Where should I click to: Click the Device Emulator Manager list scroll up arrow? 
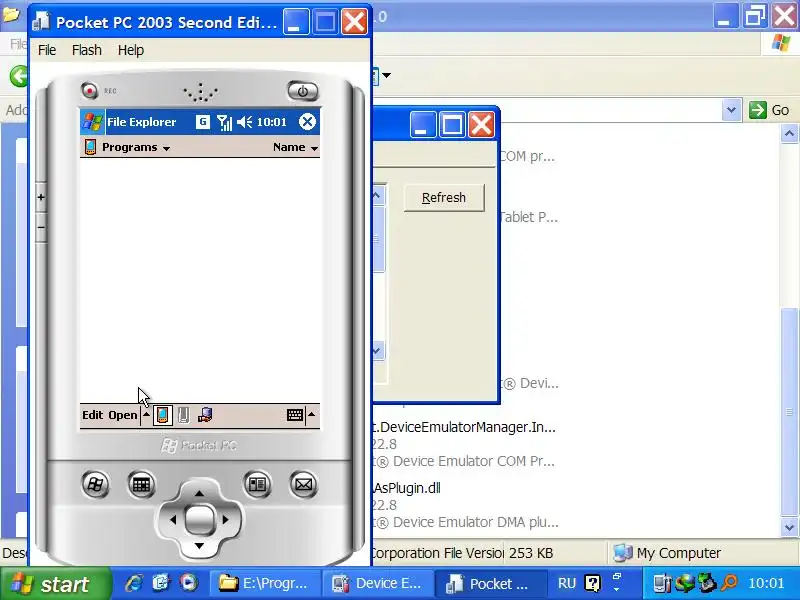tap(377, 195)
